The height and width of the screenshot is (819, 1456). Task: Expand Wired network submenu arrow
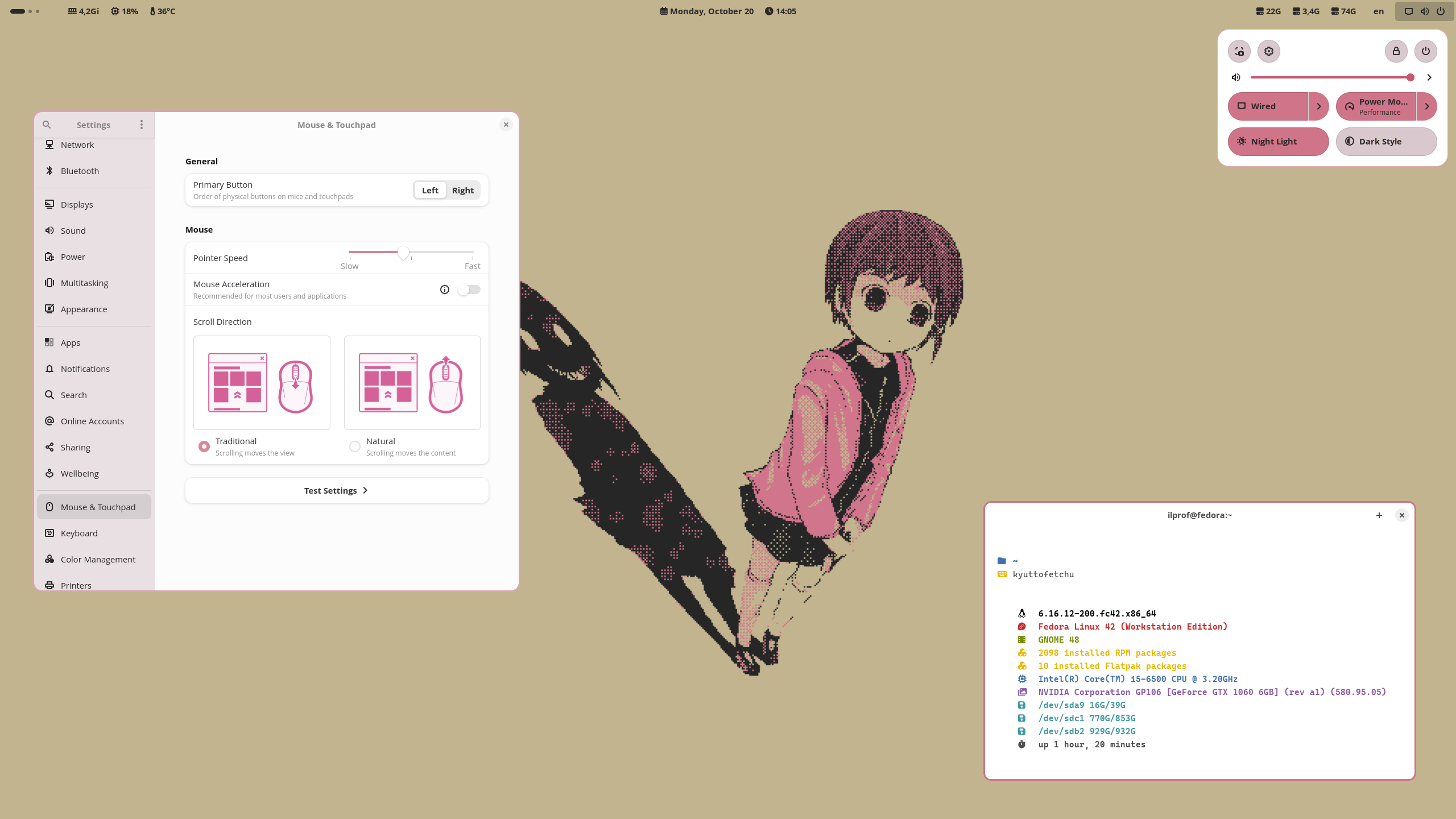(1318, 106)
